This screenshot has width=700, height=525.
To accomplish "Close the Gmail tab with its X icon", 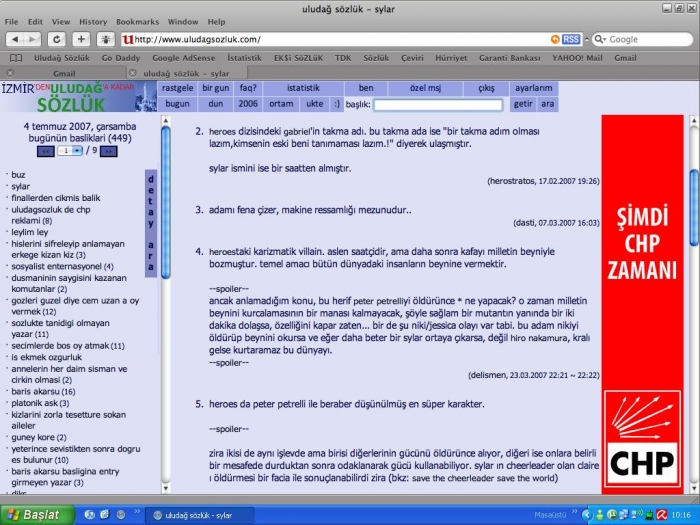I will click(10, 73).
